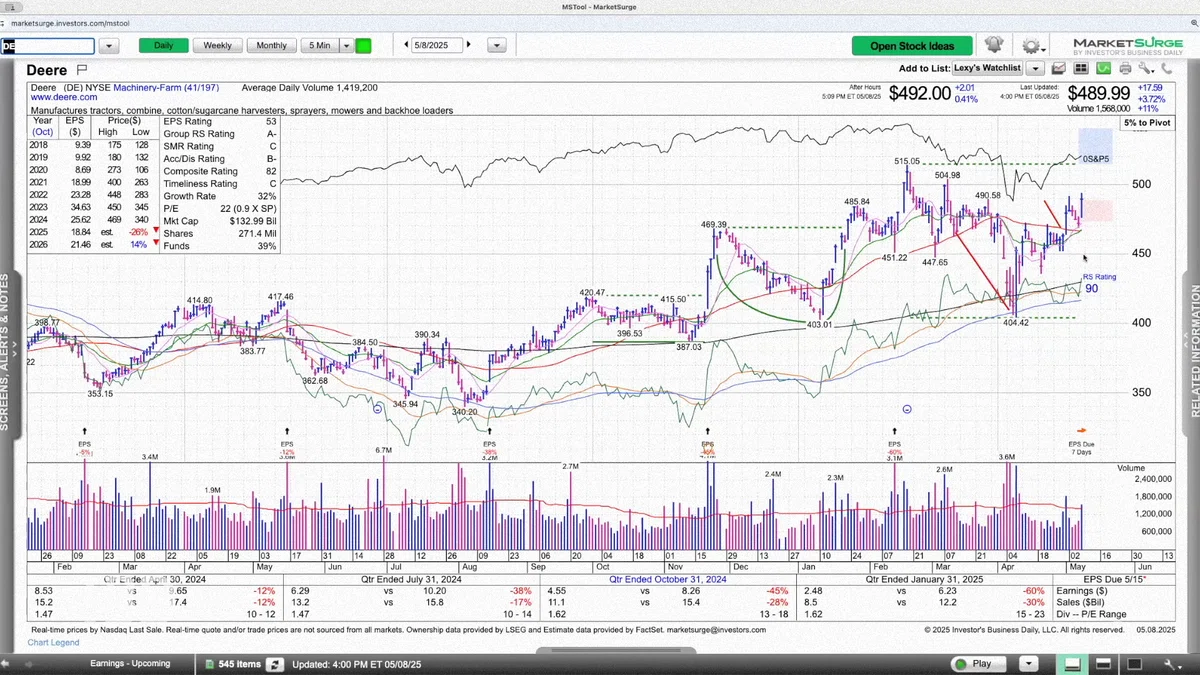Open the Related Information side panel
This screenshot has height=675, width=1200.
[x=1194, y=352]
